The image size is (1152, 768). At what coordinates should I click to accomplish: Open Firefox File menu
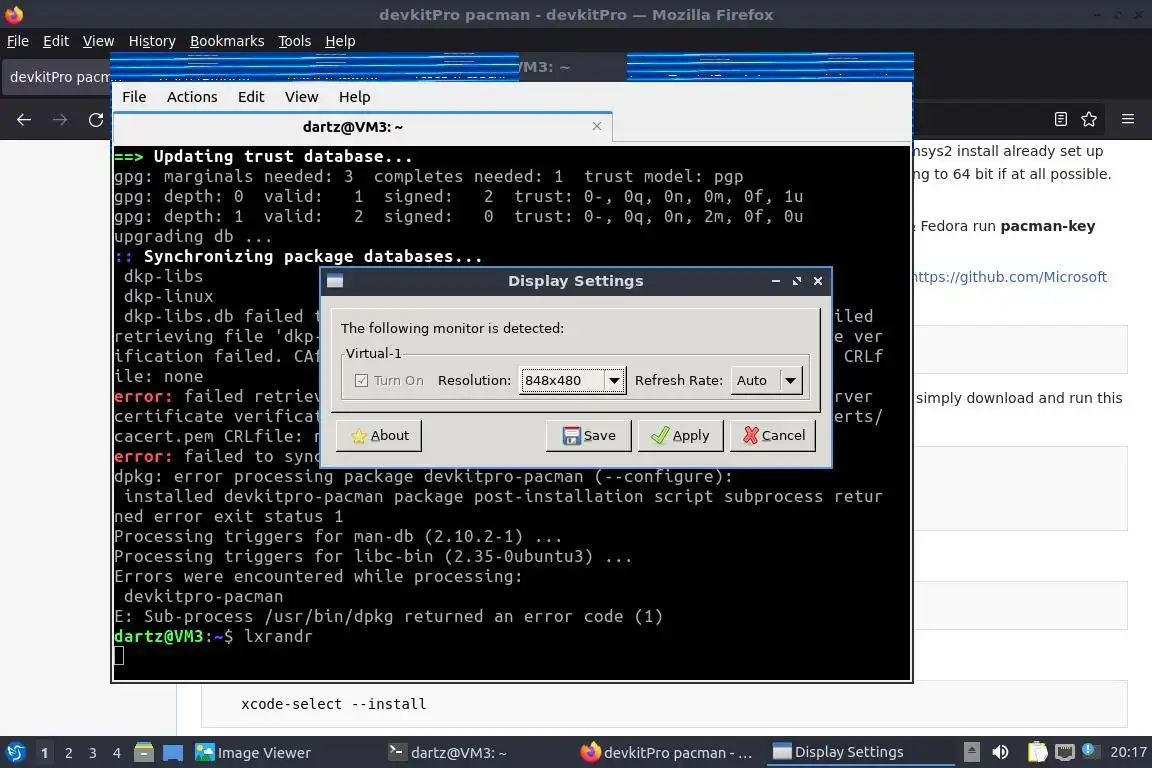click(x=18, y=41)
